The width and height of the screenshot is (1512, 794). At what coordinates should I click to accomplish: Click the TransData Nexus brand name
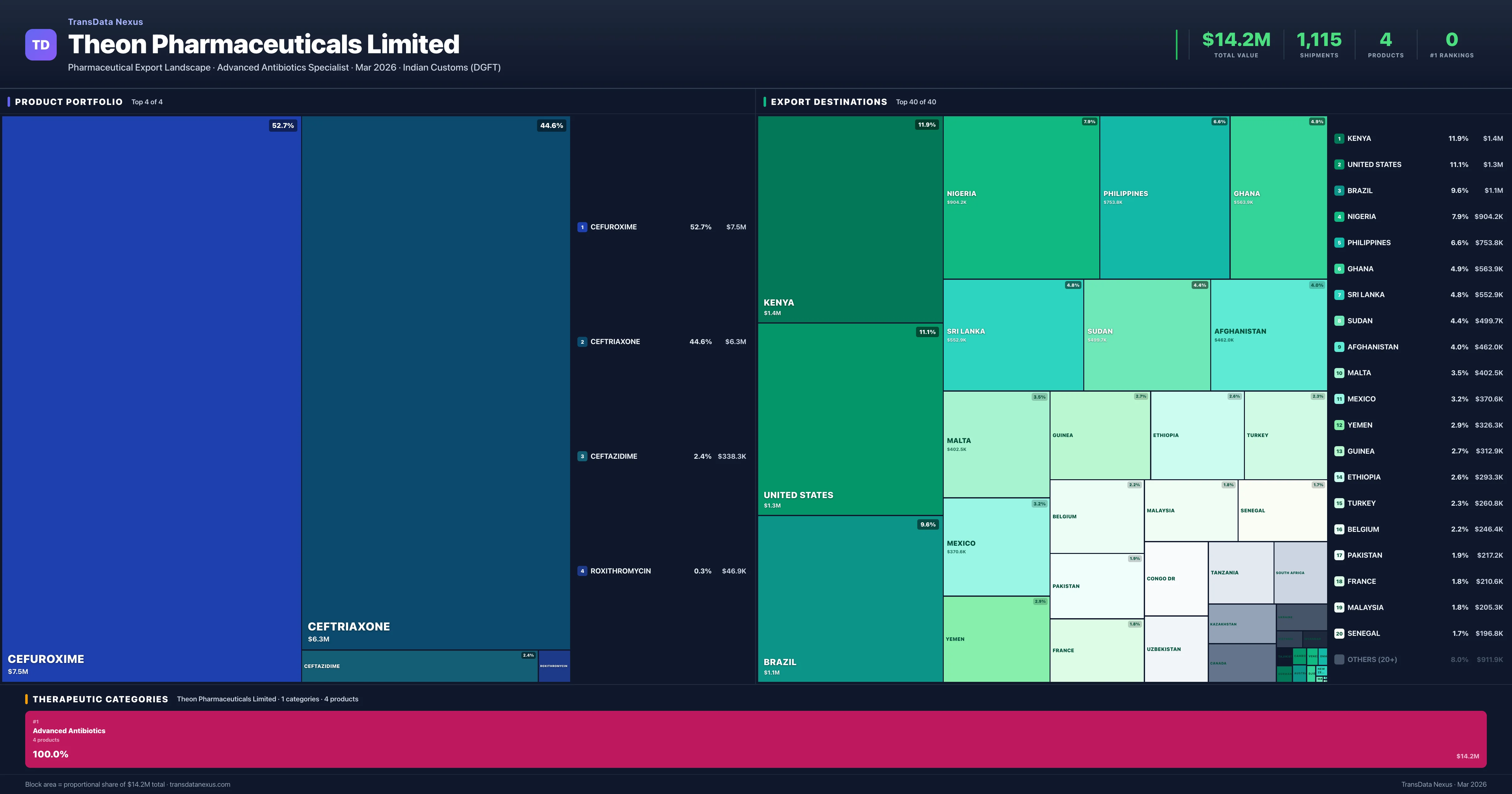pos(106,22)
